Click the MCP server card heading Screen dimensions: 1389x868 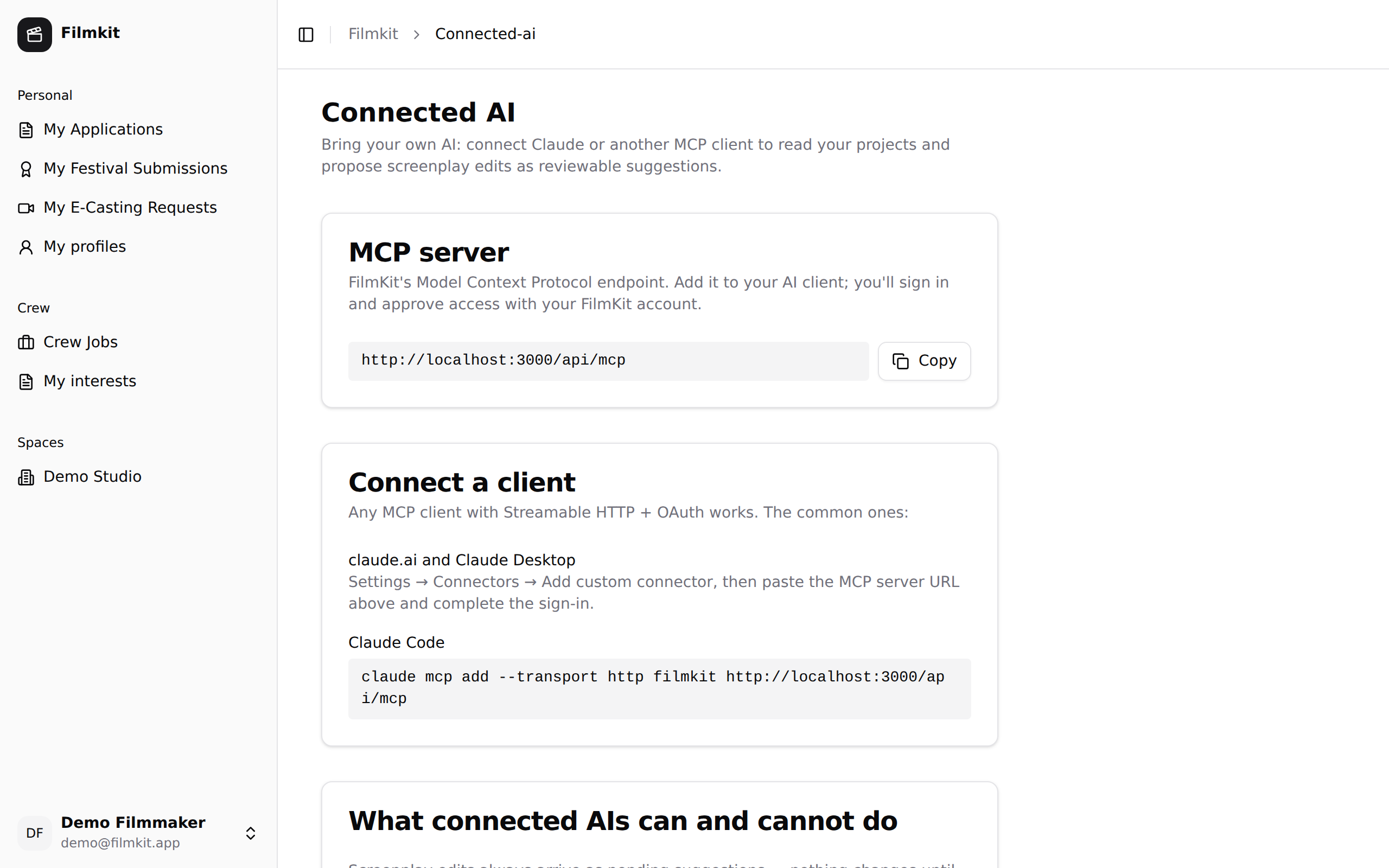click(428, 252)
